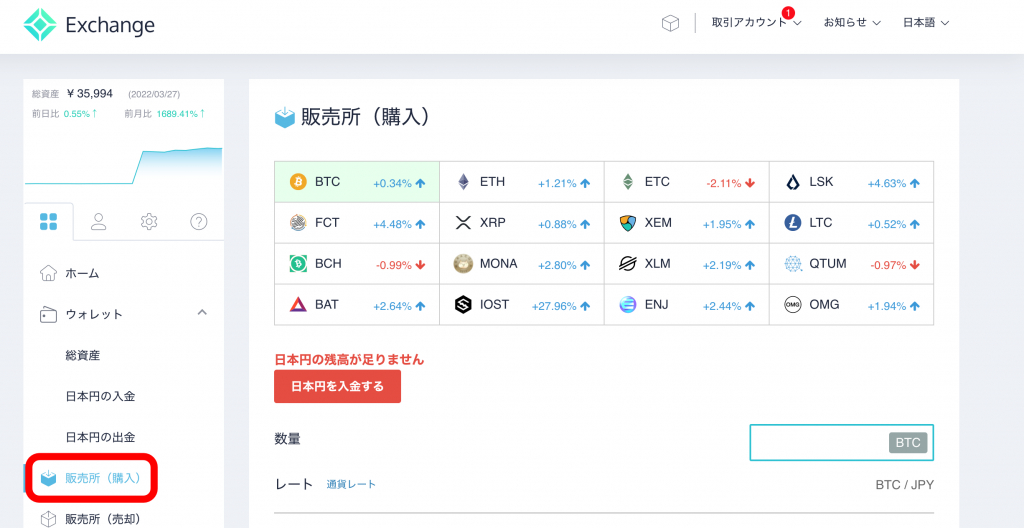Click the cube icon in header
This screenshot has height=528, width=1024.
click(670, 23)
